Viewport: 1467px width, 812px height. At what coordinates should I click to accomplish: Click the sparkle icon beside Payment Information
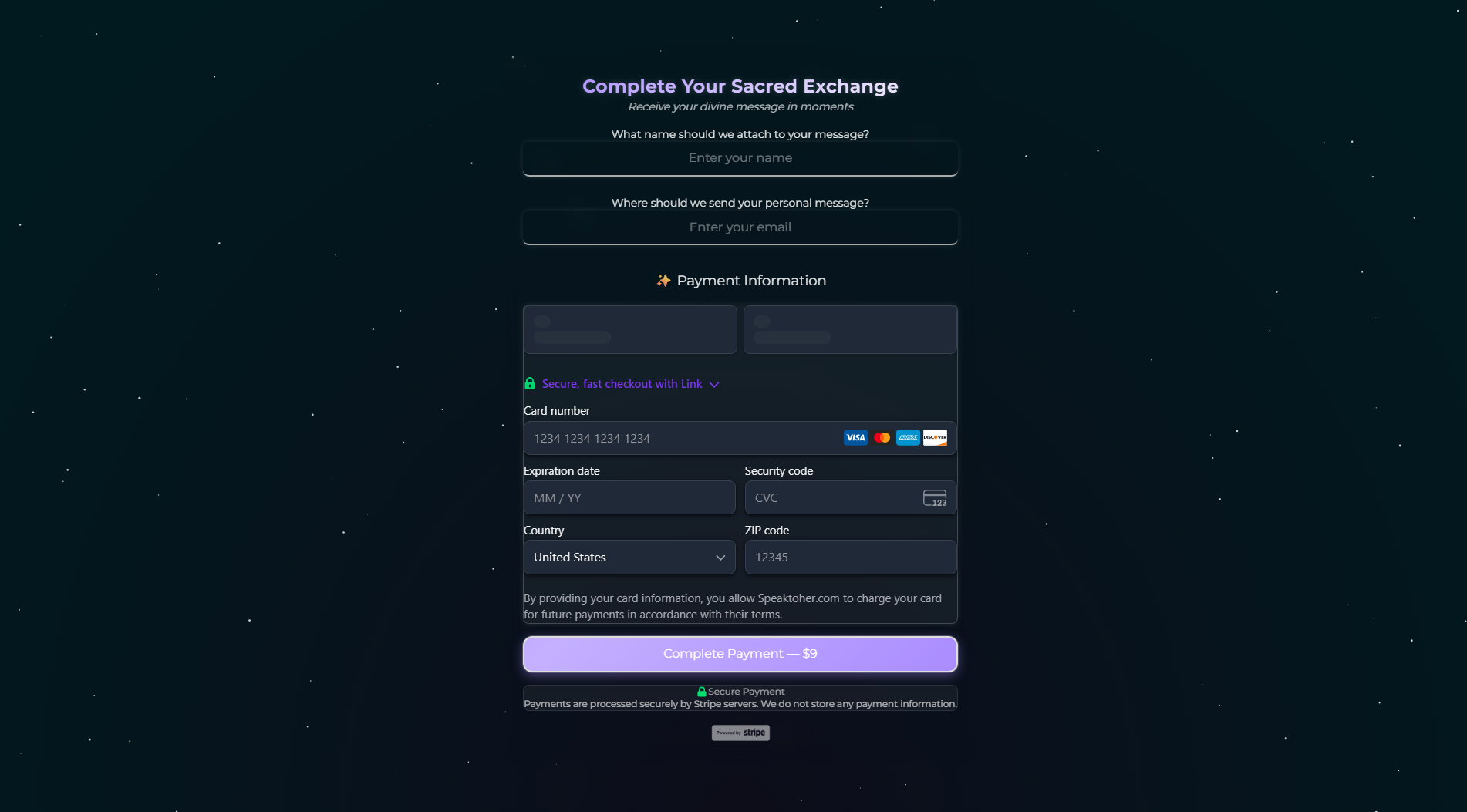click(663, 281)
